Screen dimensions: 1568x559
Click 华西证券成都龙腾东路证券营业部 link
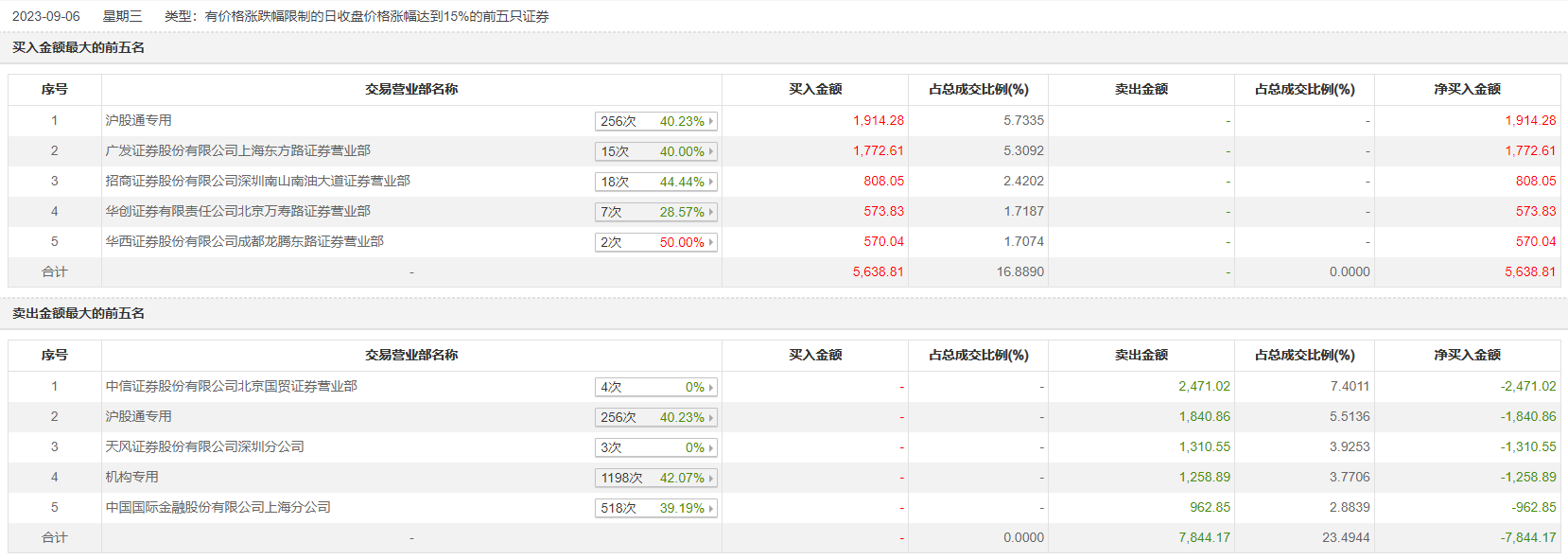(244, 241)
